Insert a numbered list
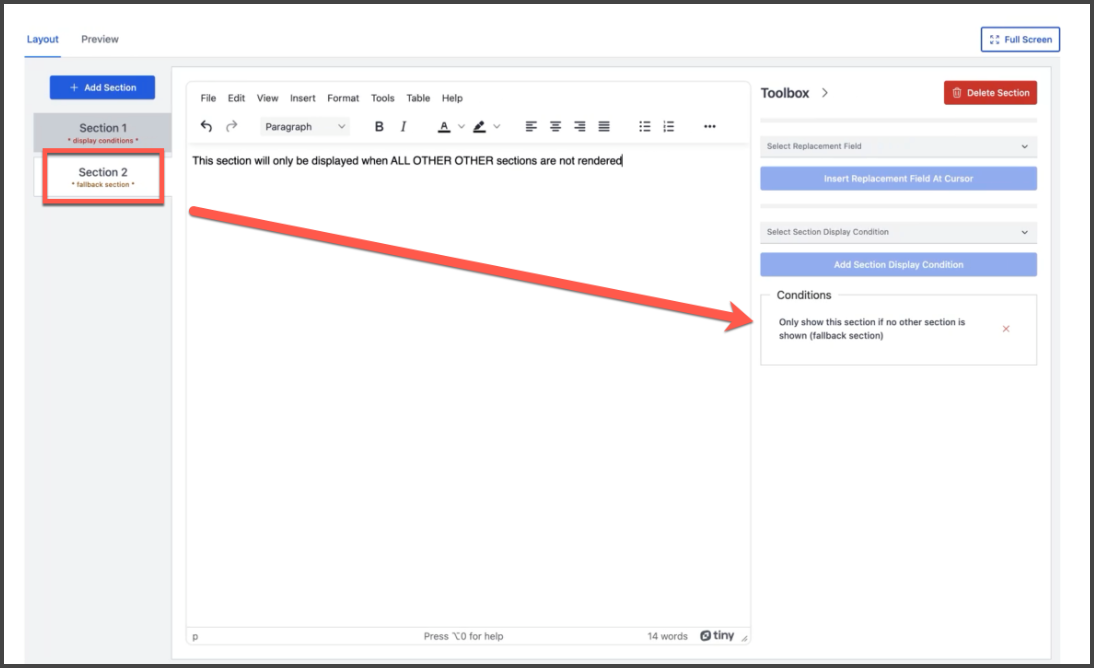 (669, 127)
